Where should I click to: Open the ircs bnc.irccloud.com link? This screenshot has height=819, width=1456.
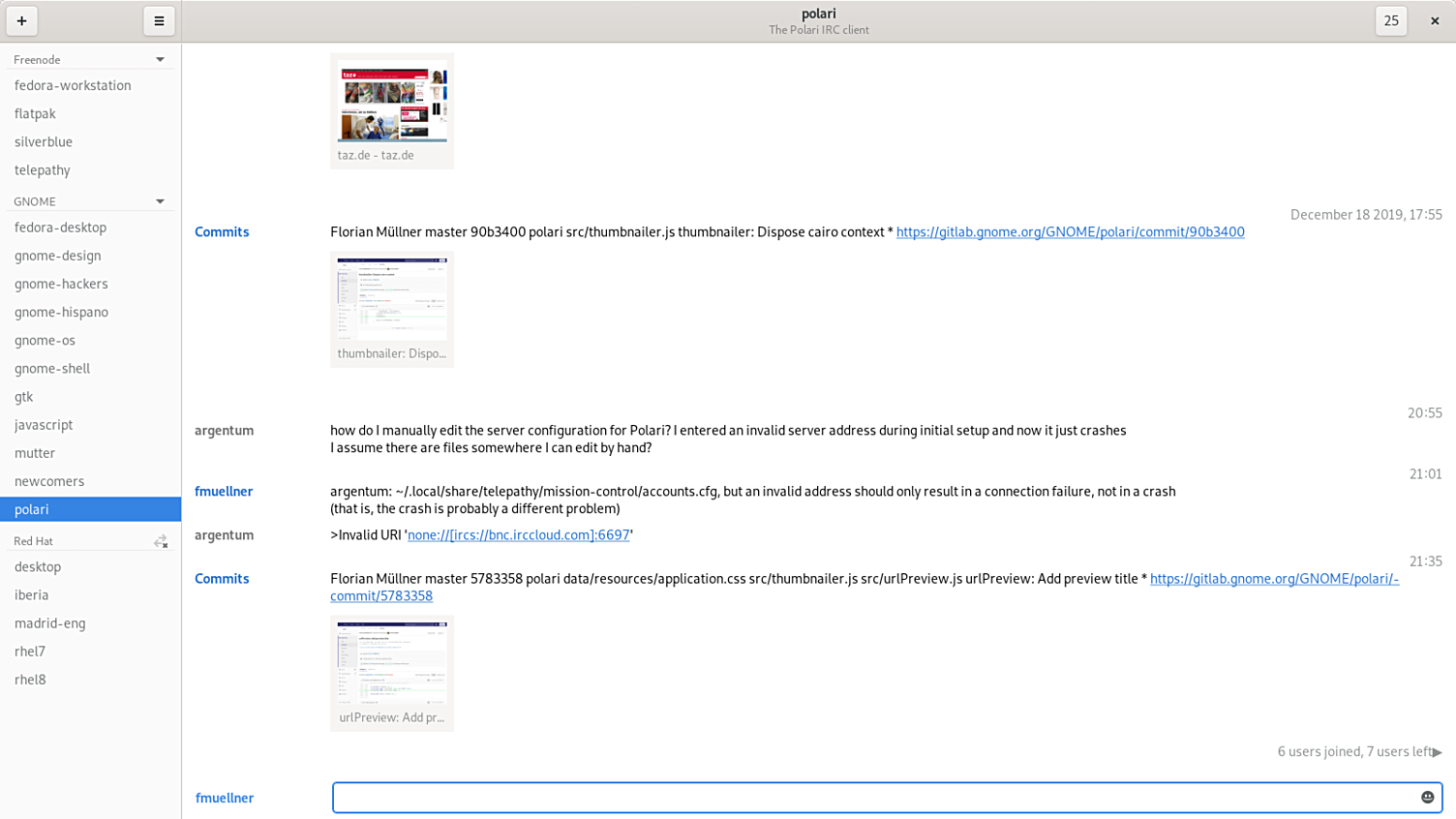coord(518,535)
